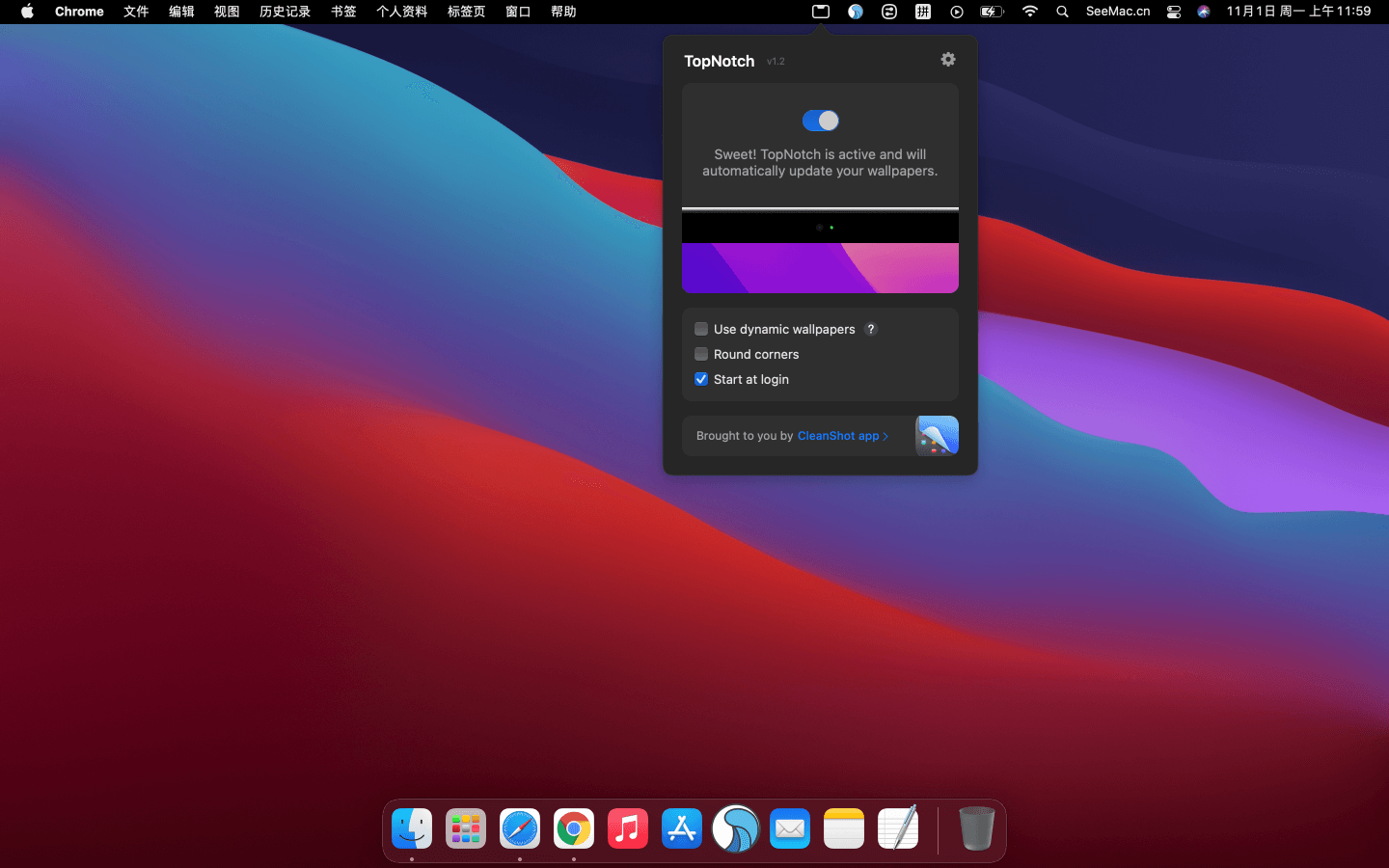Open TopNotch settings gear
Image resolution: width=1389 pixels, height=868 pixels.
point(948,60)
